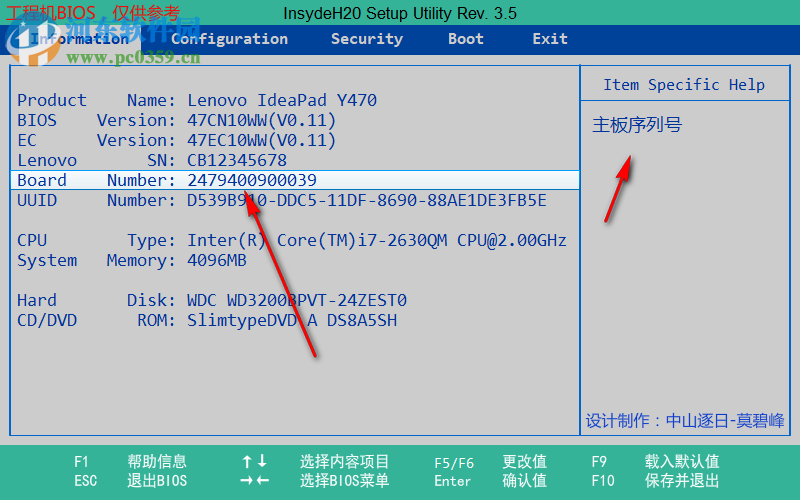Click the 选择内容项目 up-down arrows
Image resolution: width=800 pixels, height=500 pixels.
255,462
